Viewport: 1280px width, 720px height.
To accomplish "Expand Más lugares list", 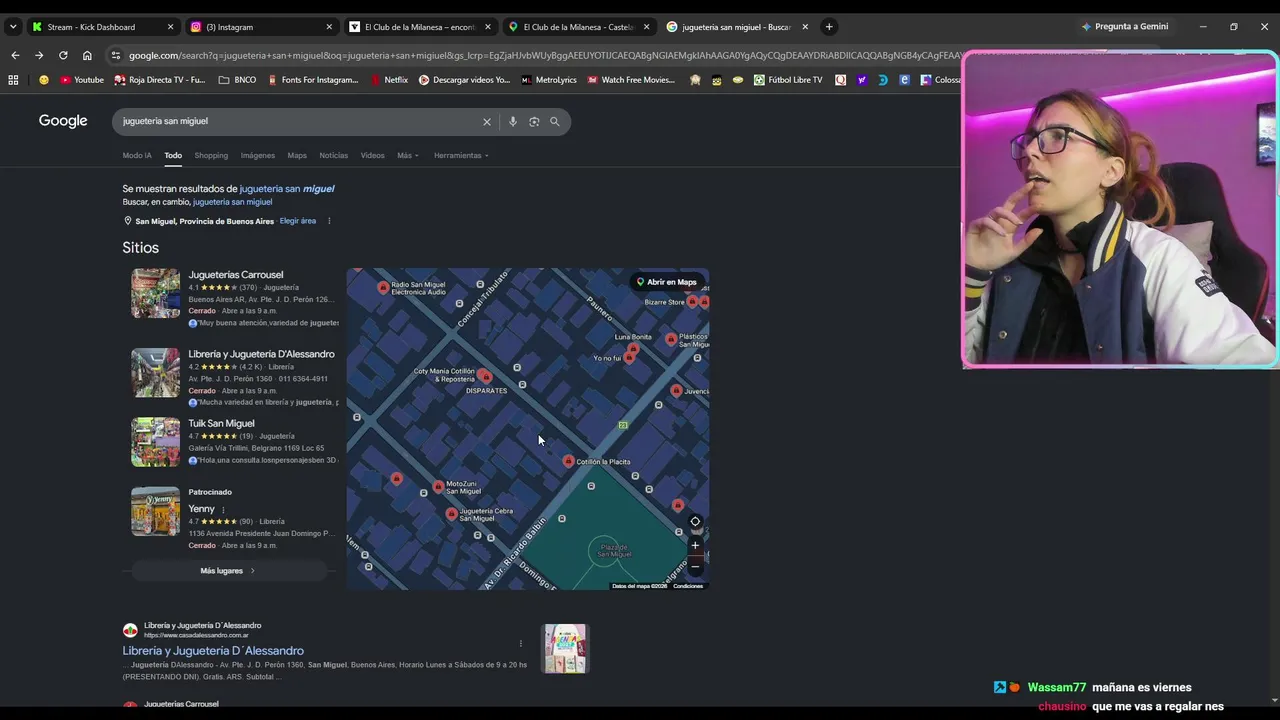I will point(228,571).
